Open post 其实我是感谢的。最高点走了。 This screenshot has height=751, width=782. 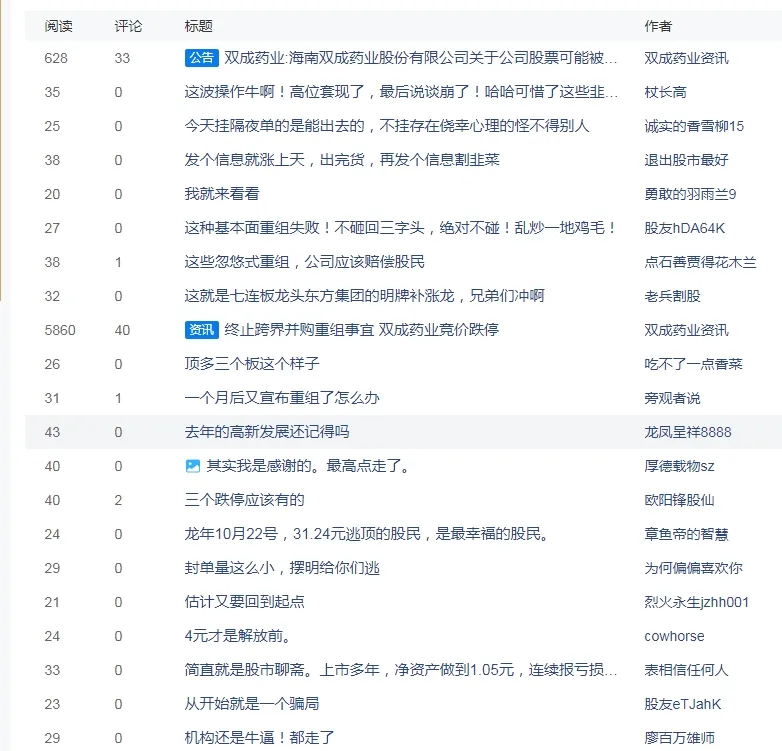(308, 466)
